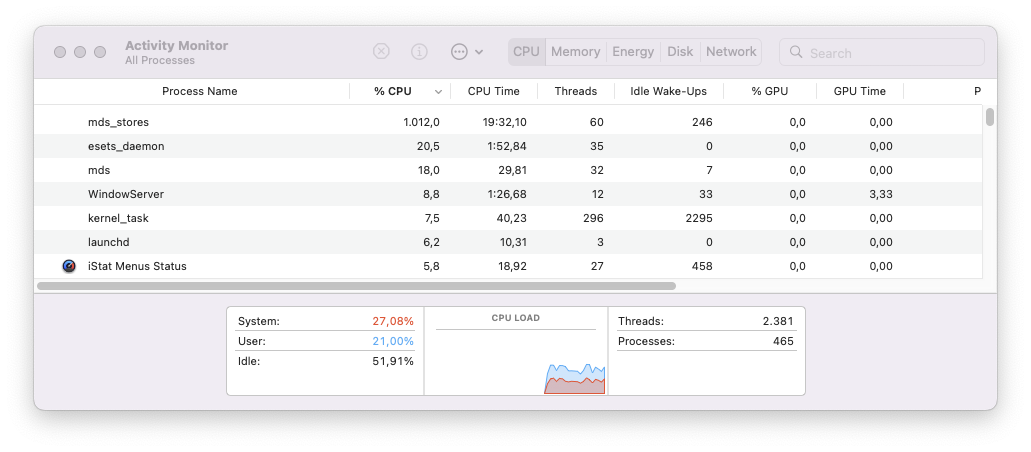
Task: Click the User 21,00% value
Action: pyautogui.click(x=393, y=341)
